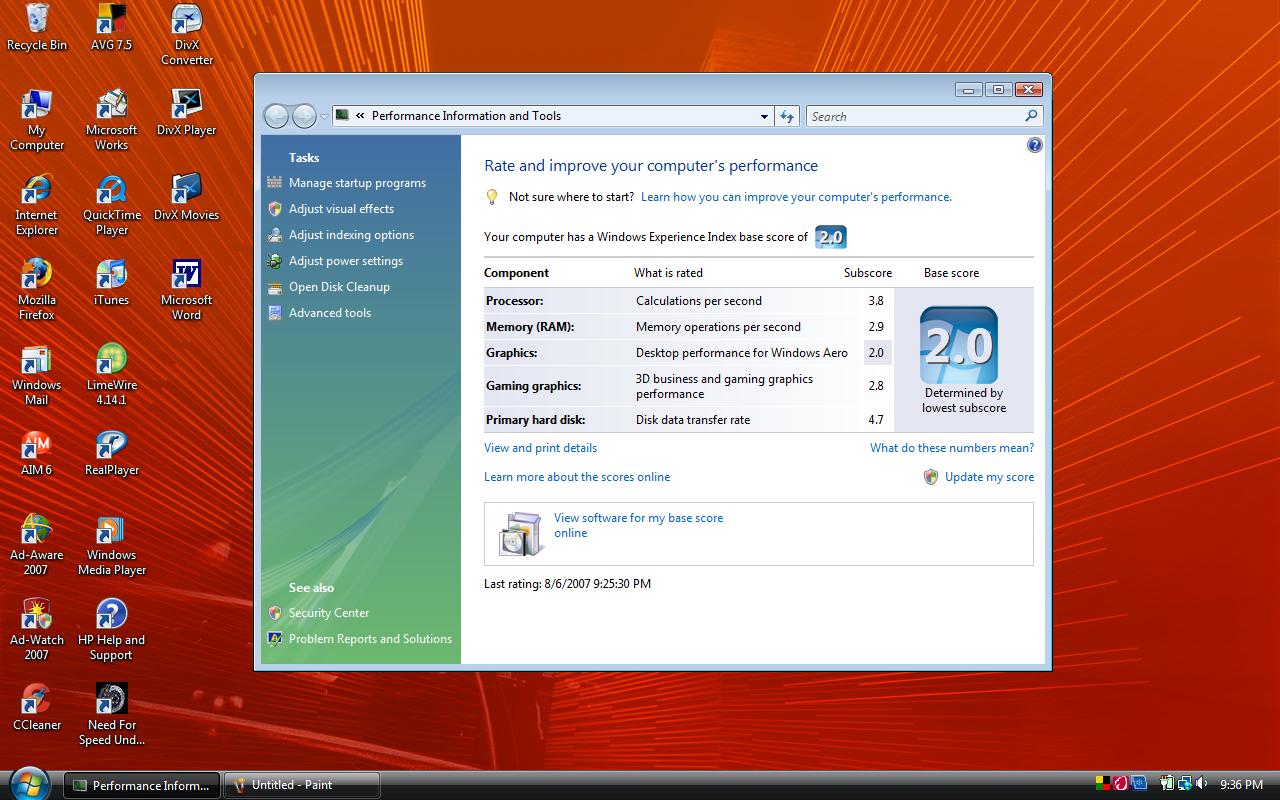Click the software box icon thumbnail
The height and width of the screenshot is (800, 1280).
click(x=521, y=533)
